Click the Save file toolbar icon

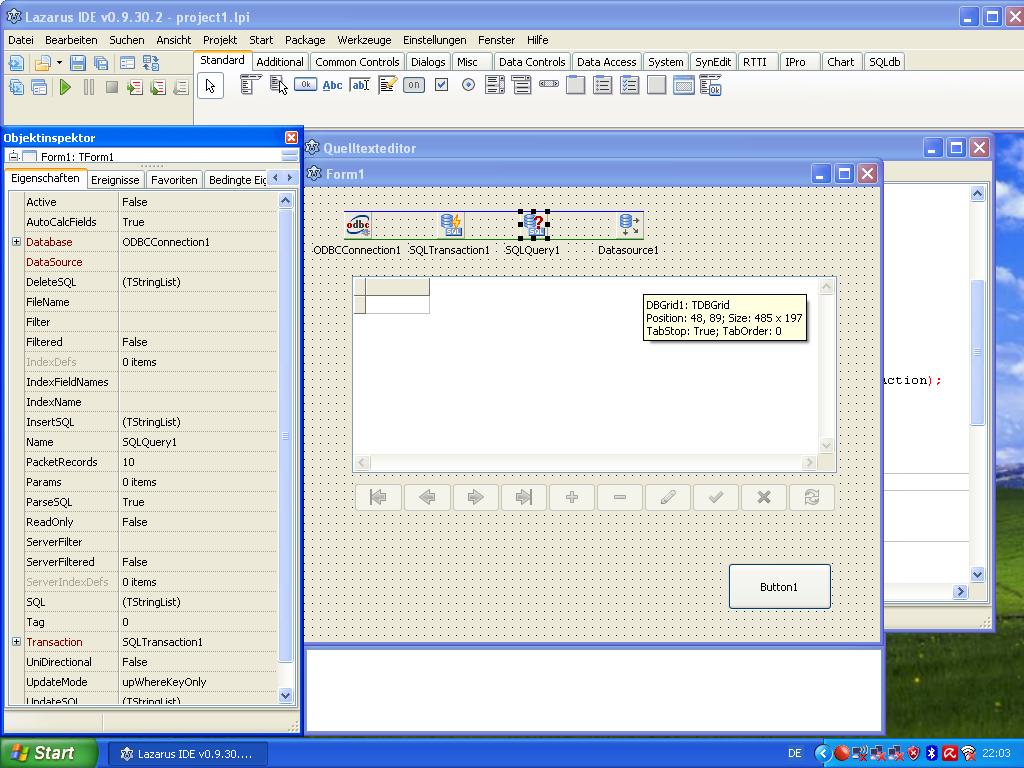[79, 63]
